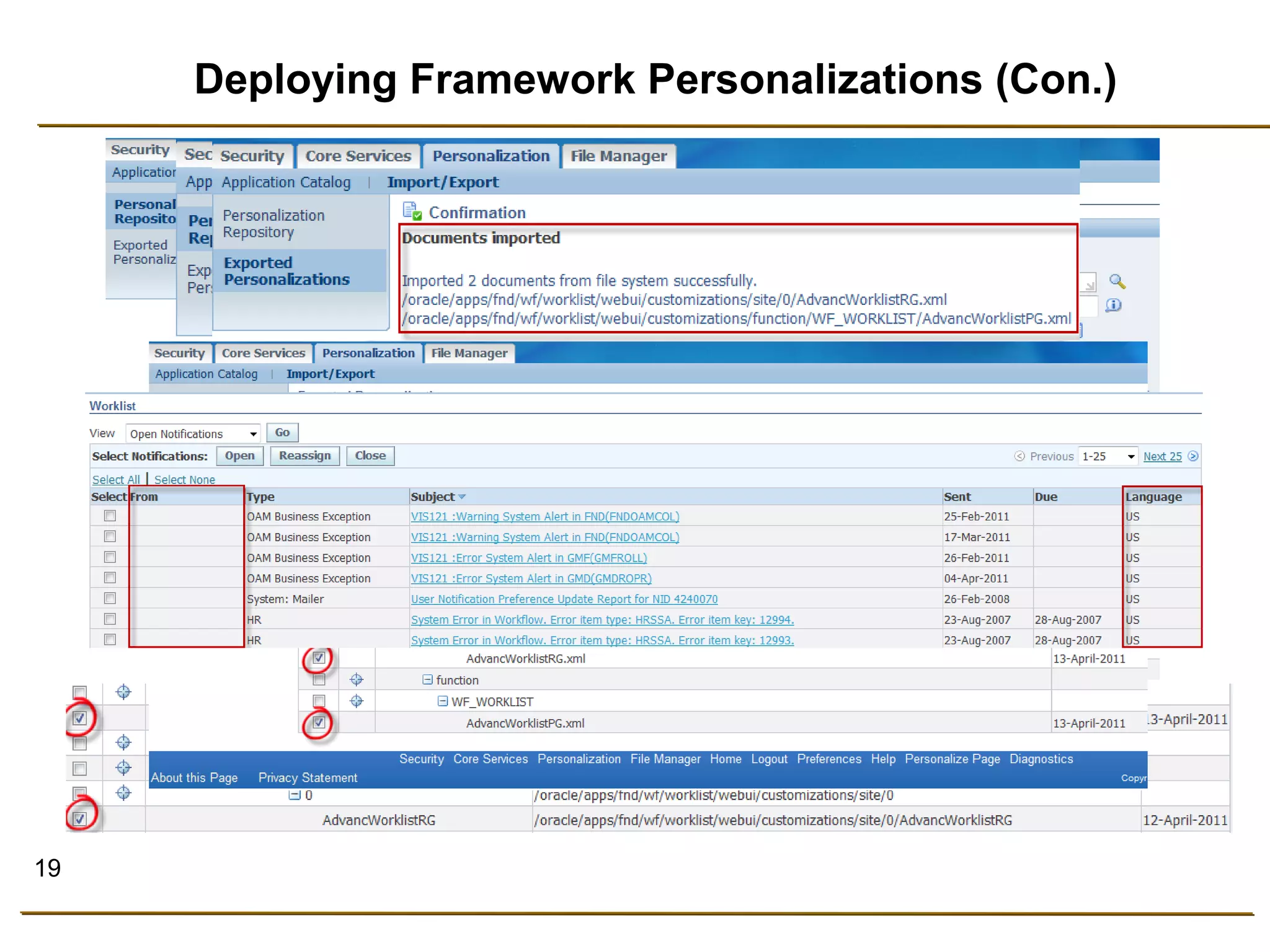The height and width of the screenshot is (952, 1270).
Task: Click the footer Personalize Page link
Action: pyautogui.click(x=952, y=759)
